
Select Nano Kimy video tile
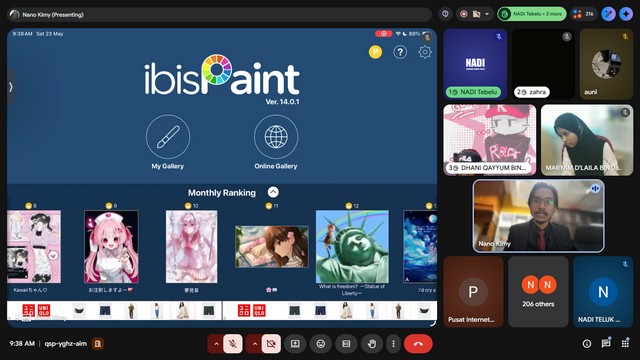coord(538,216)
